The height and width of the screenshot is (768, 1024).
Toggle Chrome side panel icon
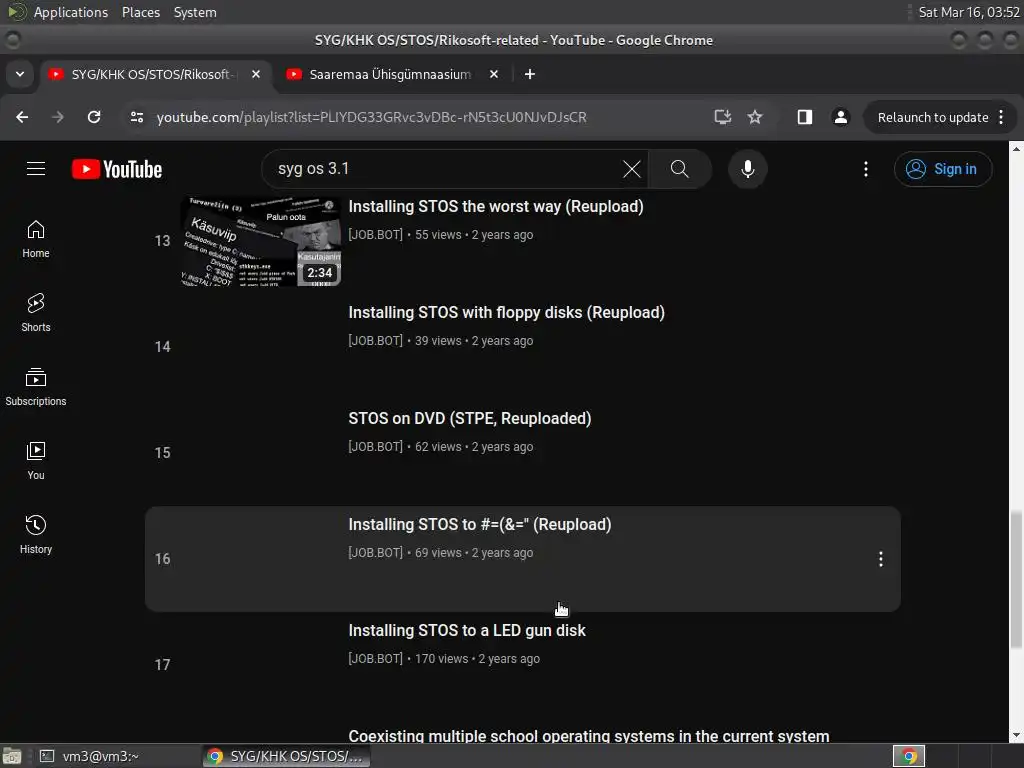(805, 117)
